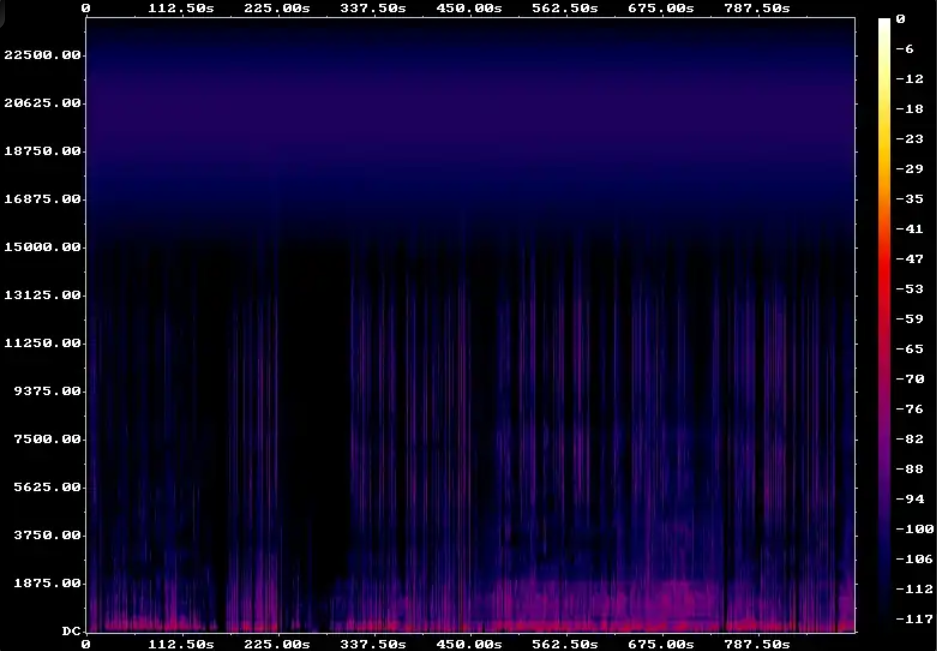Click the -29 color scale label

click(910, 169)
